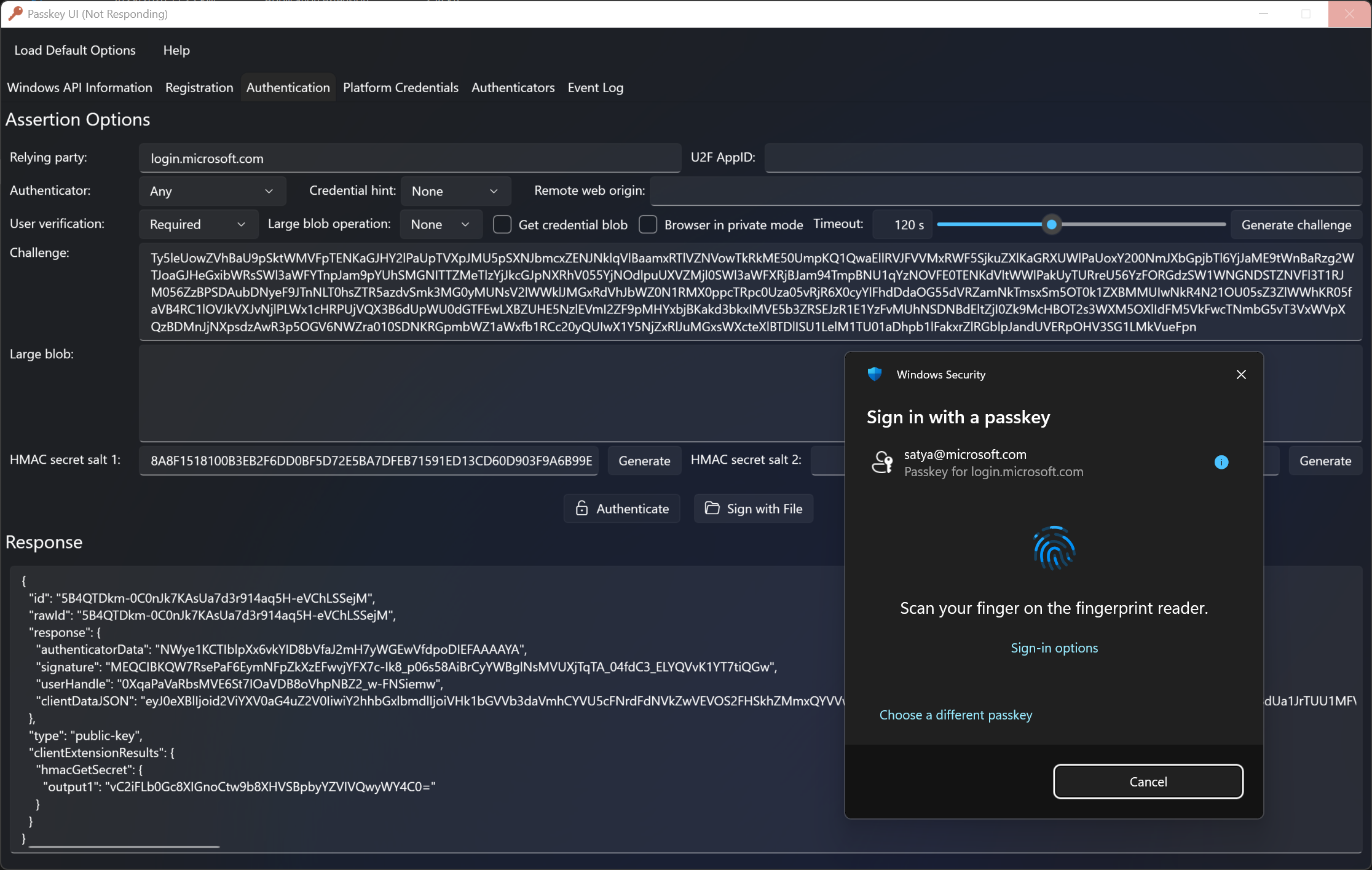Screen dimensions: 1372x870
Task: Enable Browser in private mode checkbox
Action: coord(648,225)
